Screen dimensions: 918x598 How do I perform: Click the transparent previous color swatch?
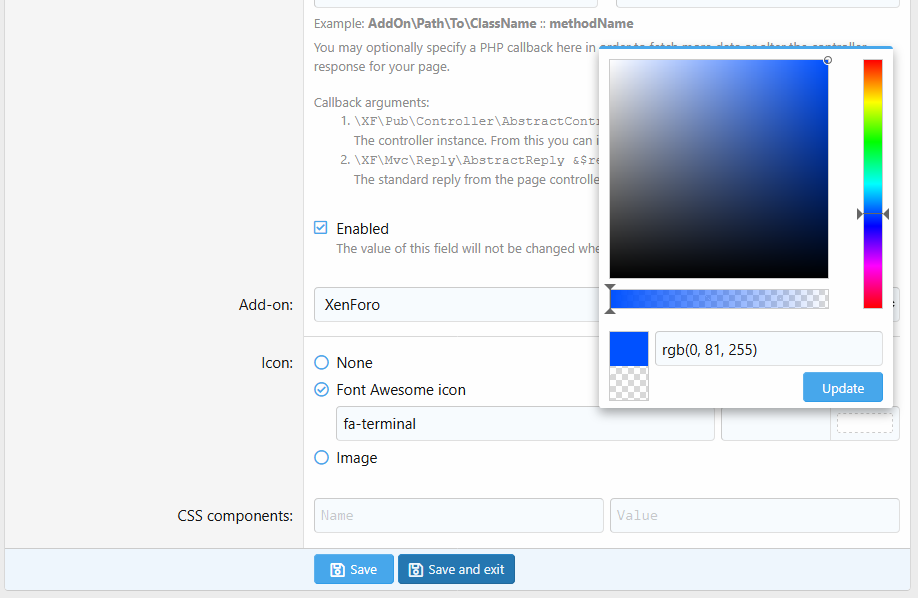629,384
